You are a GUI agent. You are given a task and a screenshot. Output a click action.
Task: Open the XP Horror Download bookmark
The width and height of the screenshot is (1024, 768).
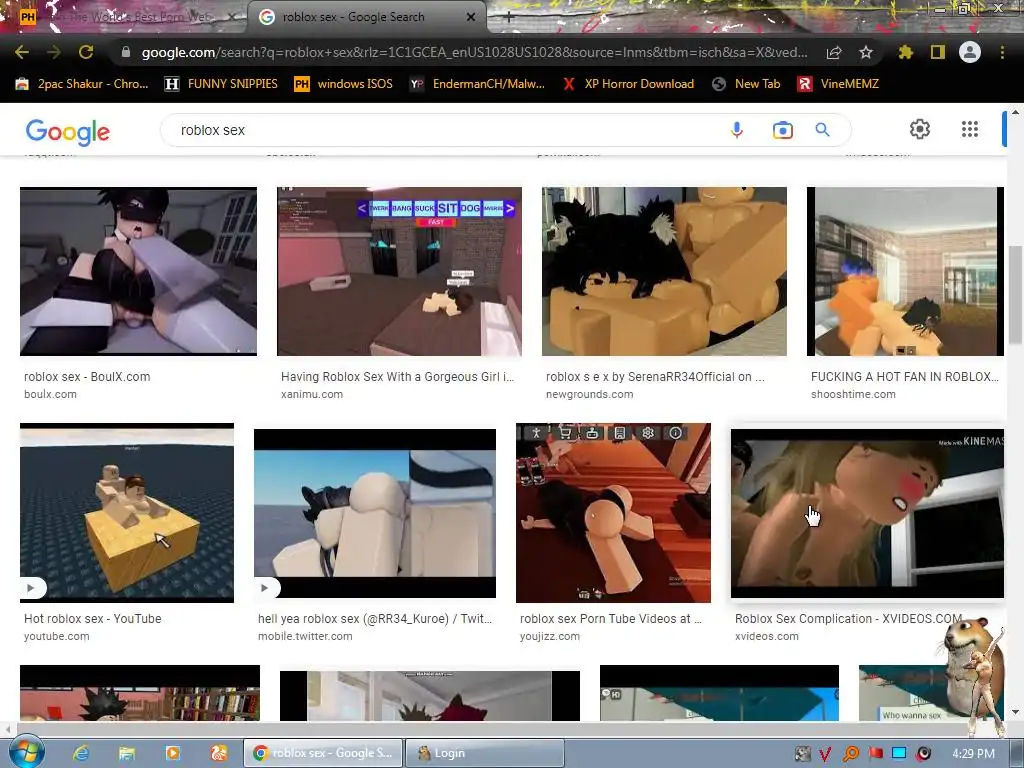point(628,84)
